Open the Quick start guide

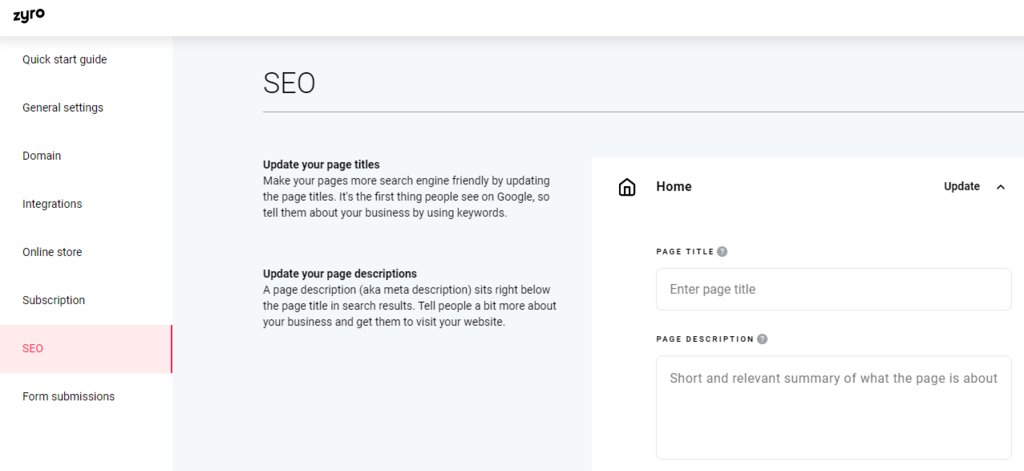(65, 60)
